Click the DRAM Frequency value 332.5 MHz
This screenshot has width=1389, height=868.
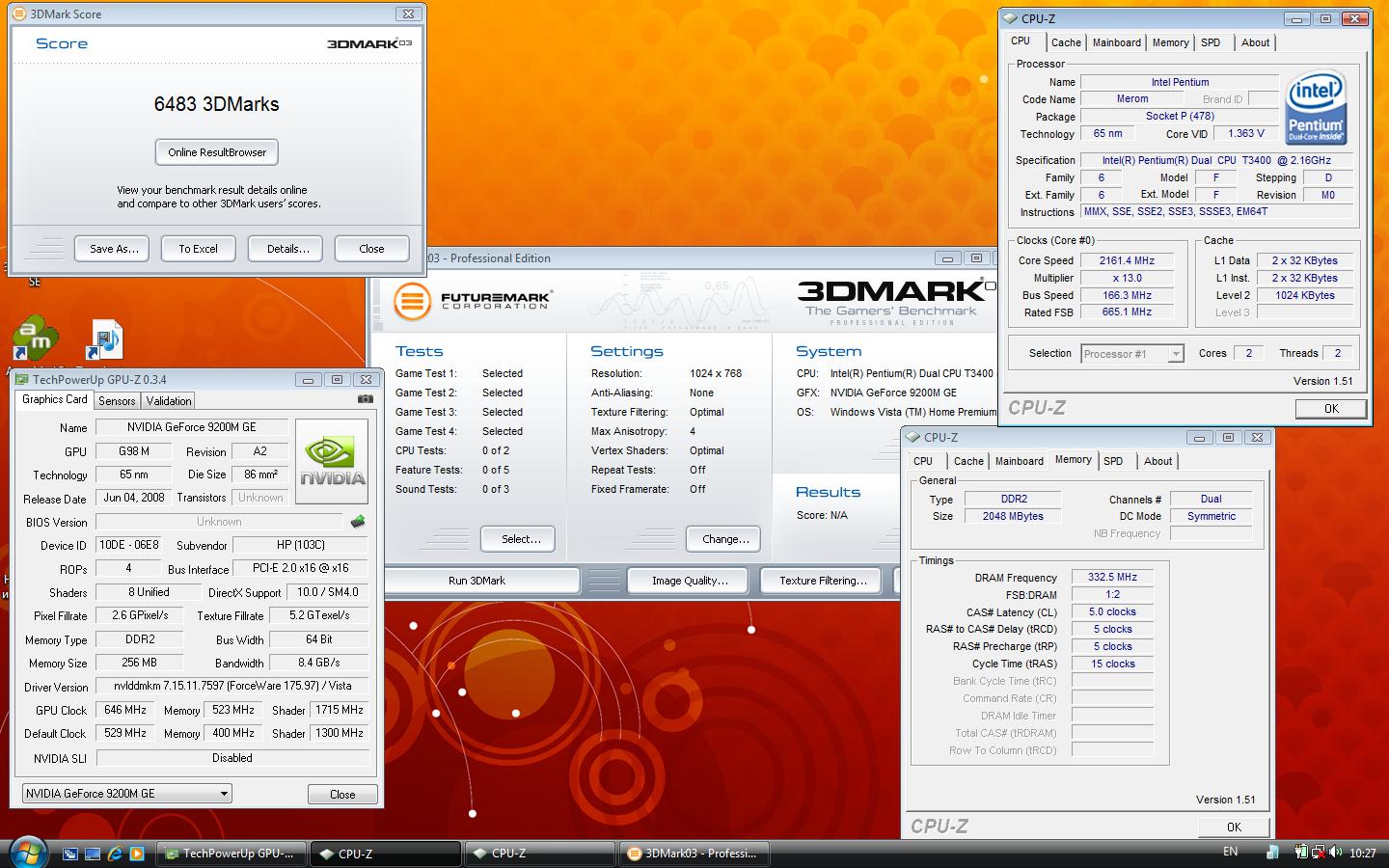[1112, 577]
